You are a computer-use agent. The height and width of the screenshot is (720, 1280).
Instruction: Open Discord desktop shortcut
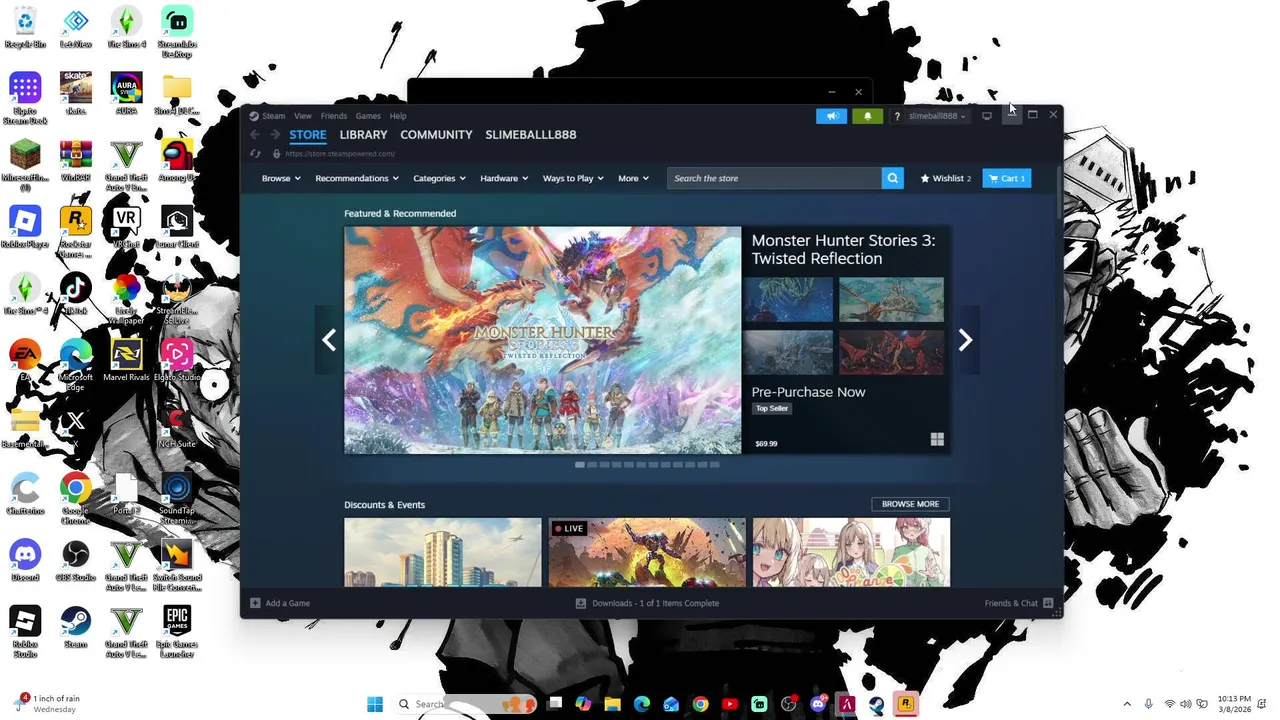pos(25,560)
